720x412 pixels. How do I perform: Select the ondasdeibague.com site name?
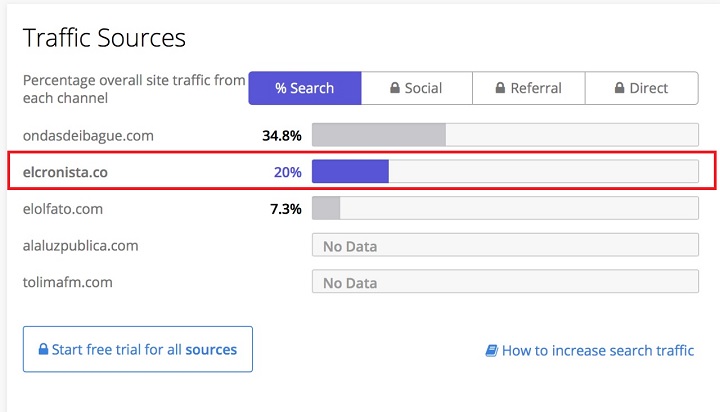pos(88,135)
